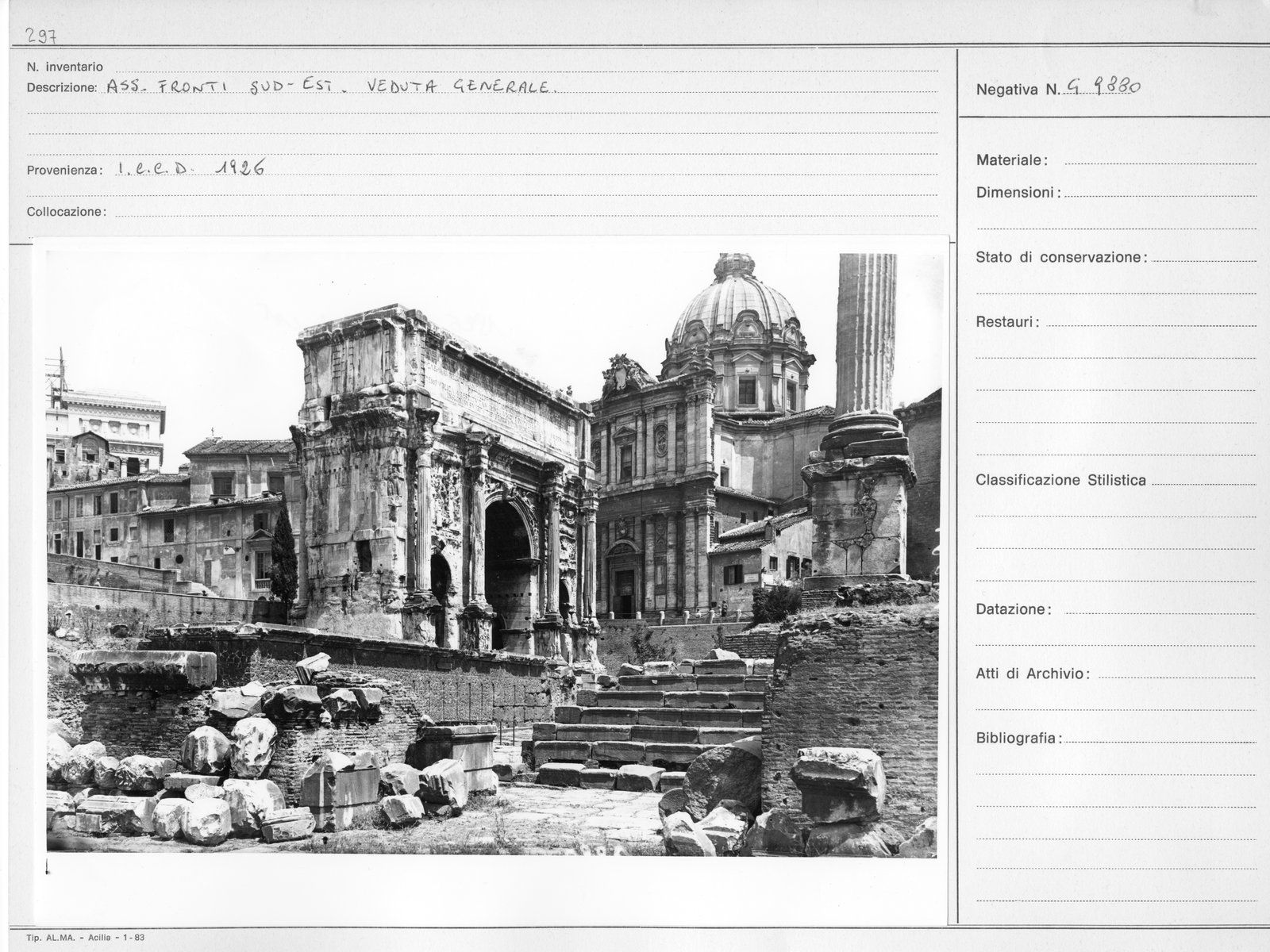Viewport: 1270px width, 952px height.
Task: Click the 'Atti di Archivio:' label
Action: click(x=1033, y=674)
